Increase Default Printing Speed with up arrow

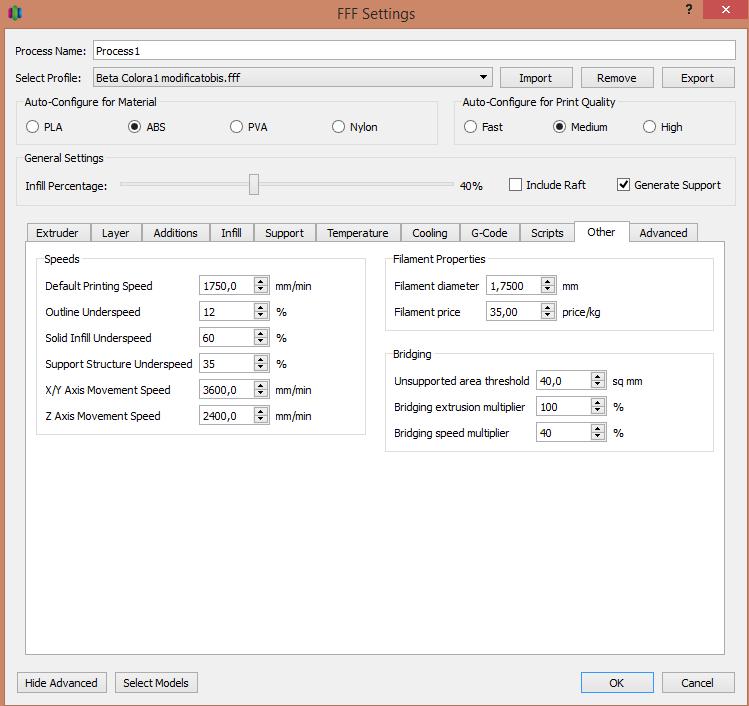[261, 282]
